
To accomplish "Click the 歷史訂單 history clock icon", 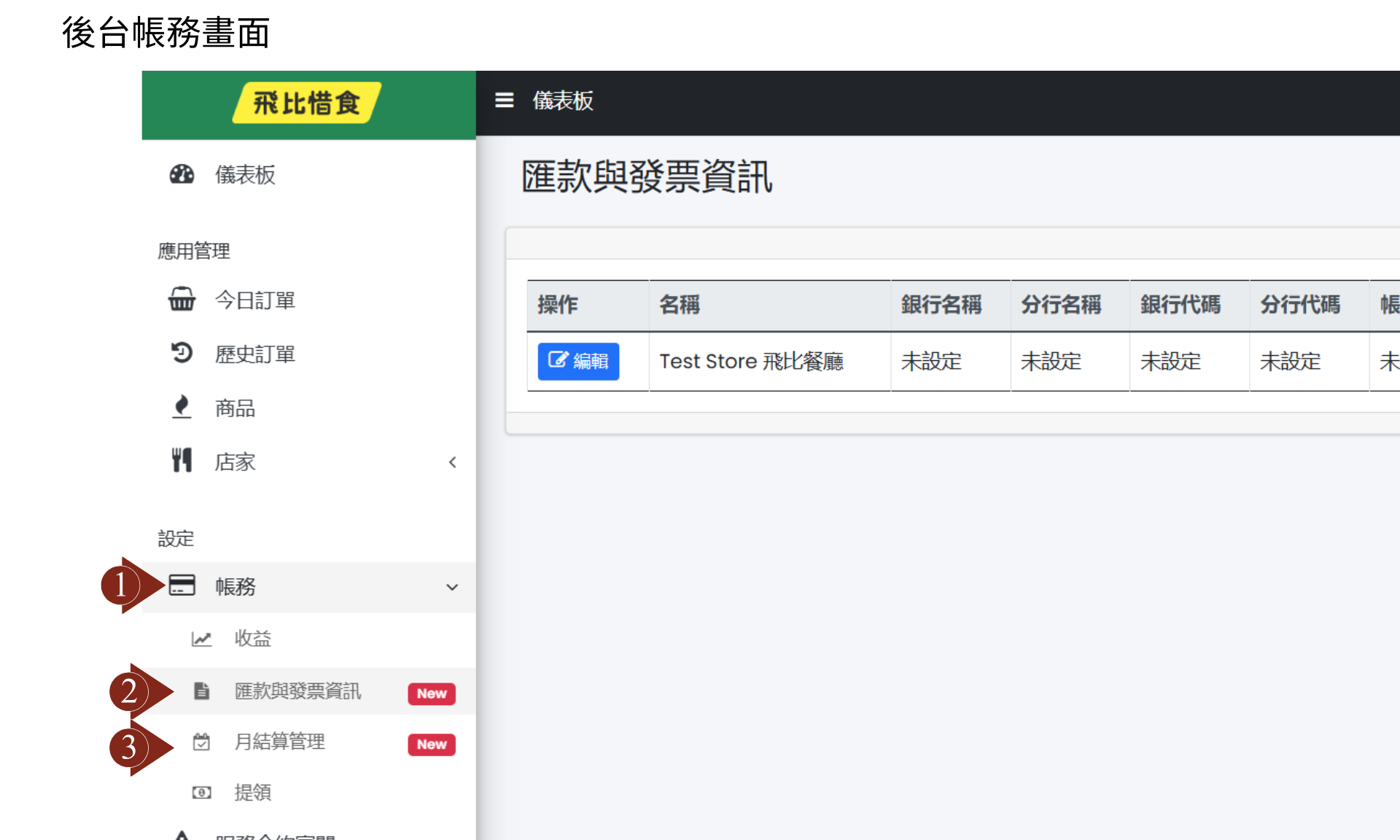I will (182, 354).
